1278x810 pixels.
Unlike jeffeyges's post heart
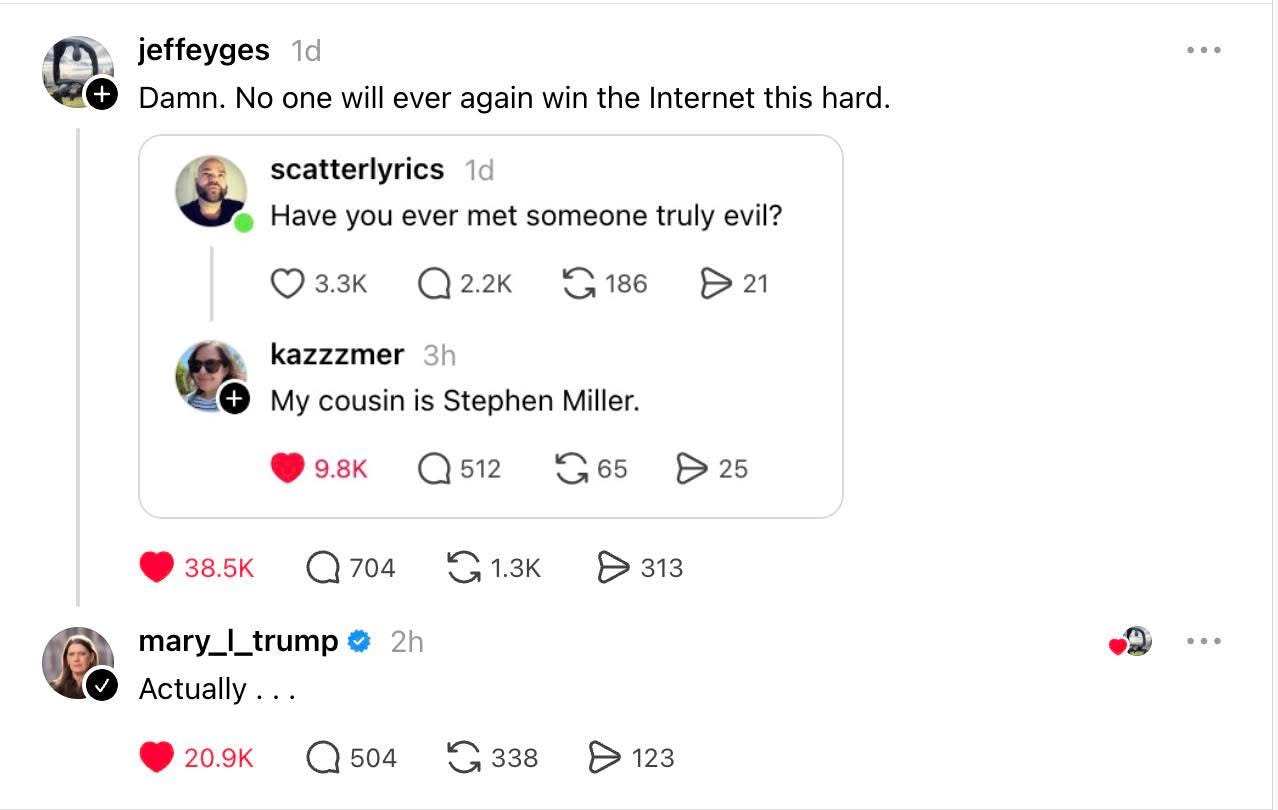(156, 567)
